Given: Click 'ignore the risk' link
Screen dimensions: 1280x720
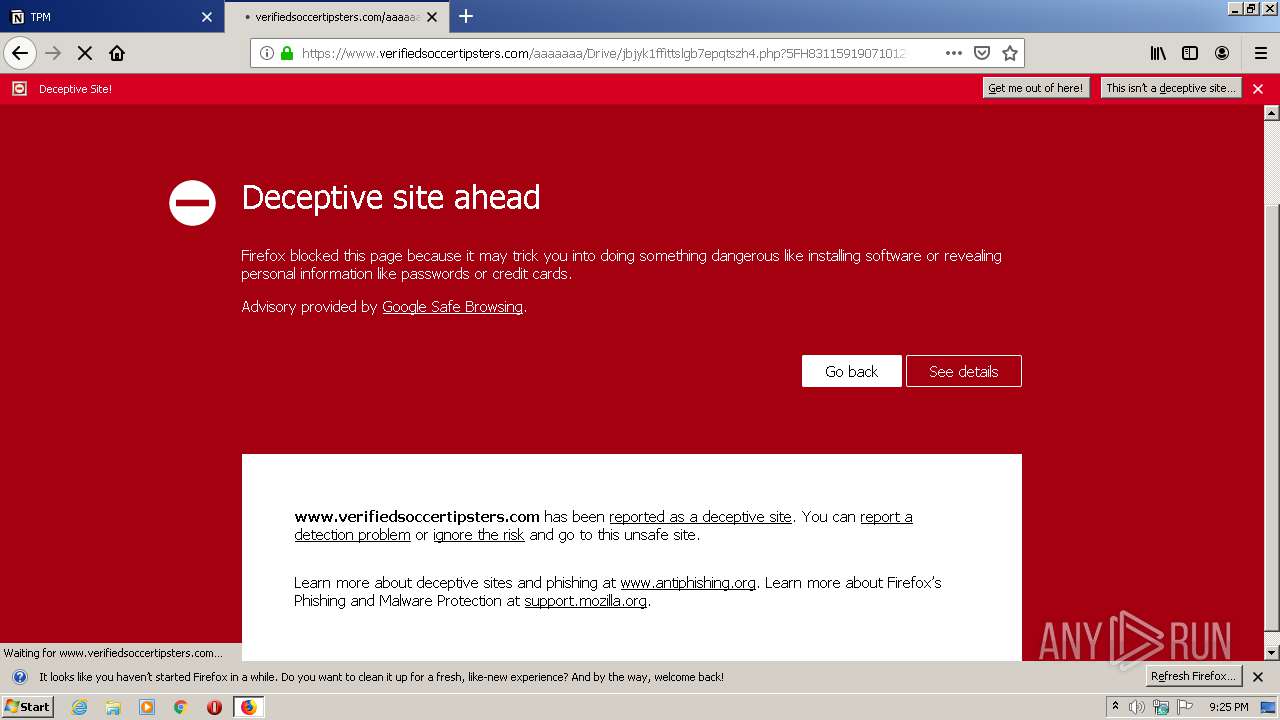Looking at the screenshot, I should click(478, 535).
